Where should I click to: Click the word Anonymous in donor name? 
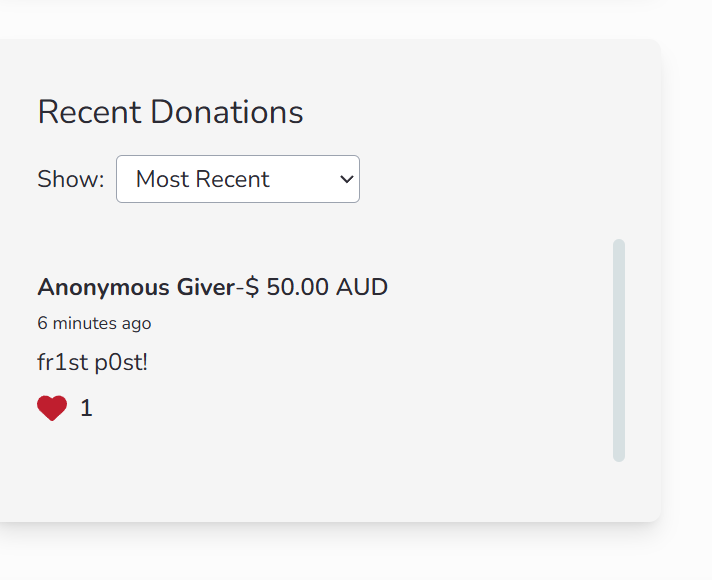pyautogui.click(x=104, y=288)
